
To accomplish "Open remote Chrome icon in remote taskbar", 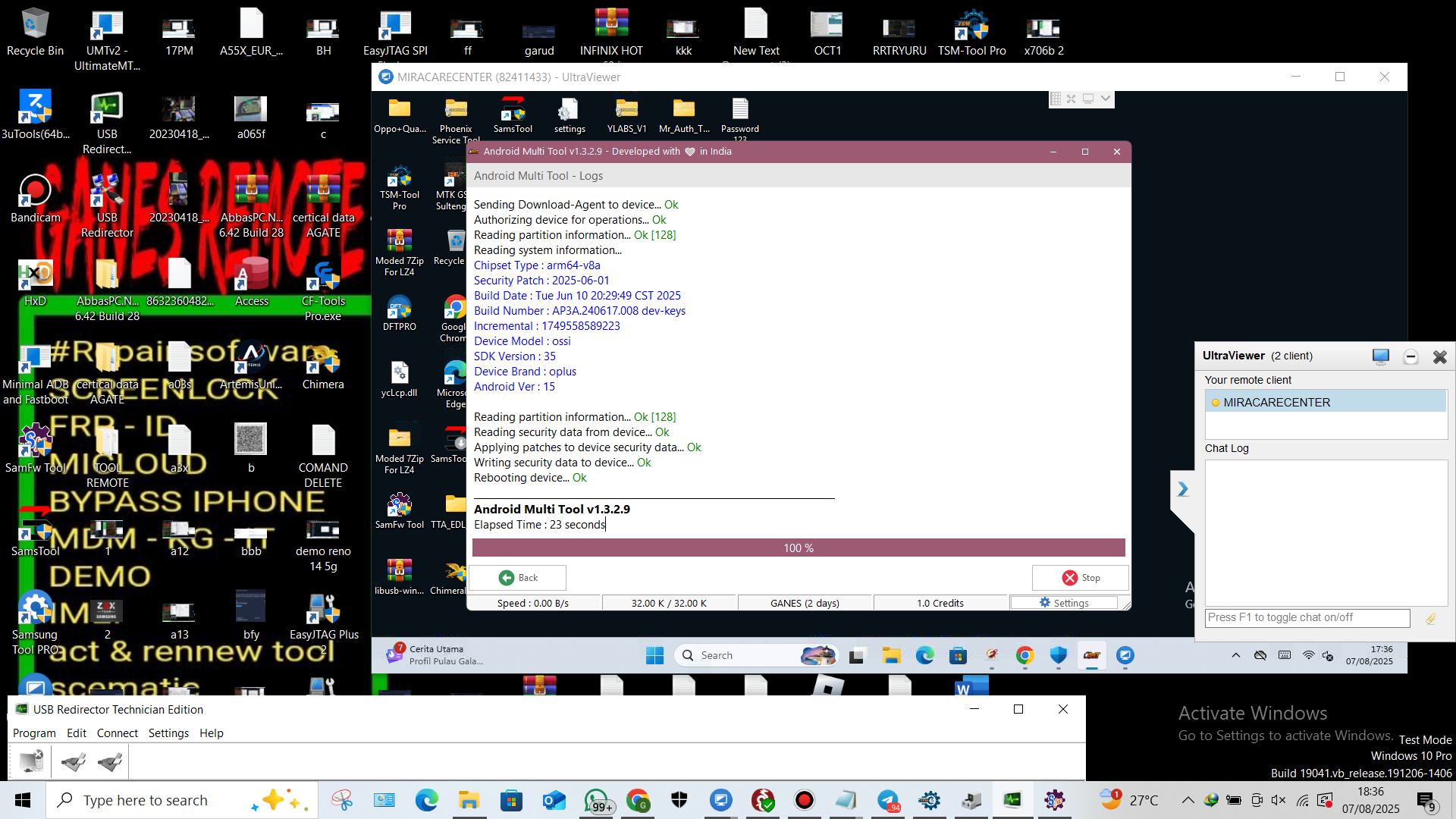I will click(x=1025, y=655).
